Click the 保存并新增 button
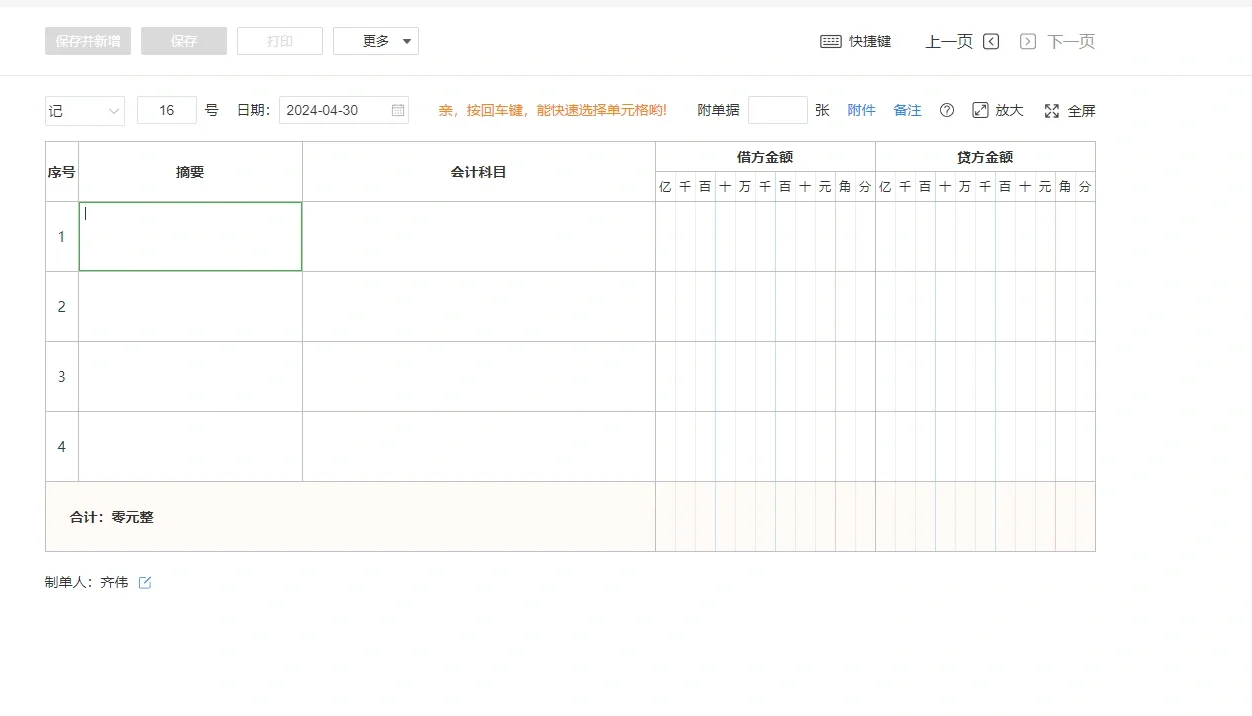The height and width of the screenshot is (716, 1252). 87,41
